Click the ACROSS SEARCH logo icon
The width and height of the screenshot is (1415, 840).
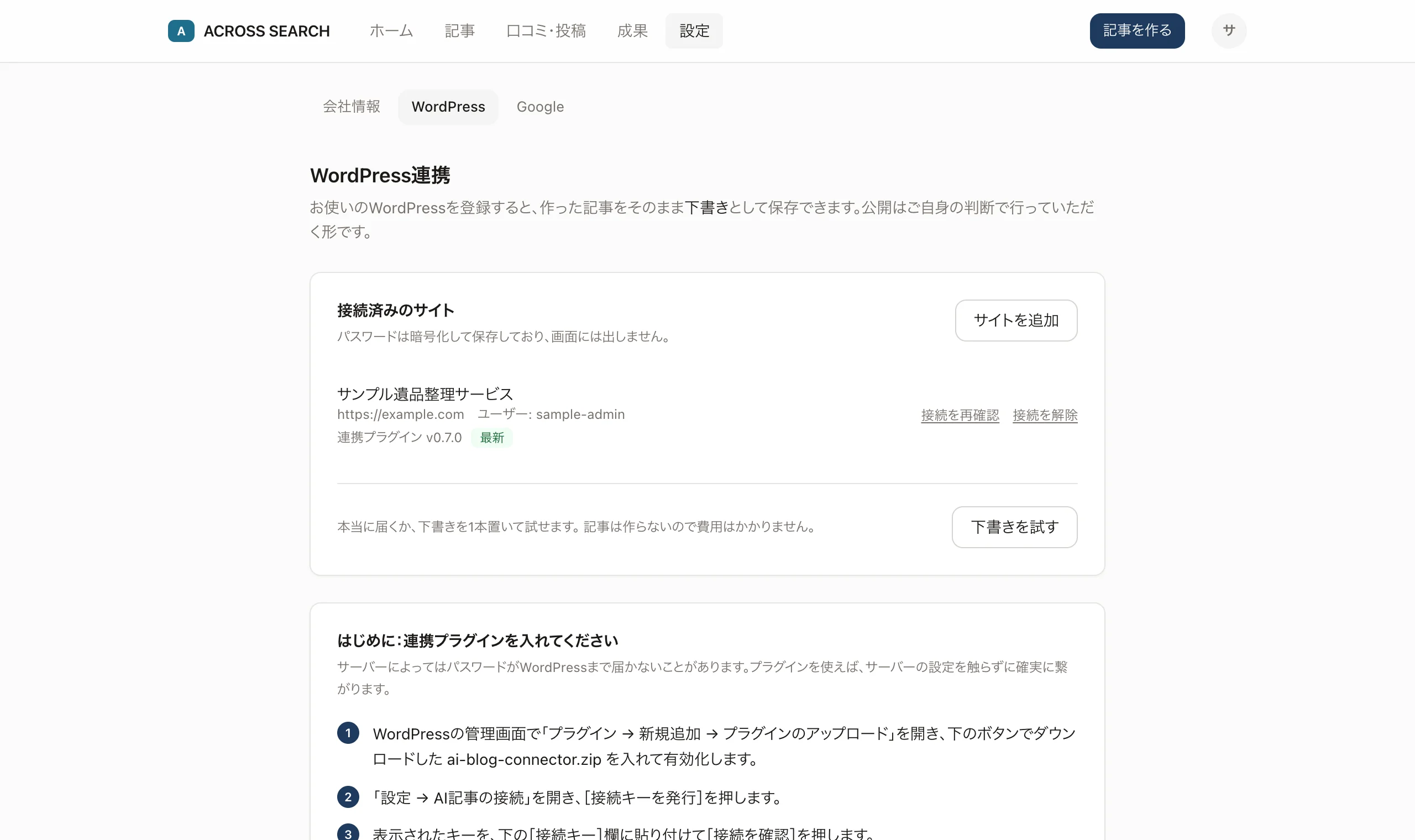(x=181, y=31)
